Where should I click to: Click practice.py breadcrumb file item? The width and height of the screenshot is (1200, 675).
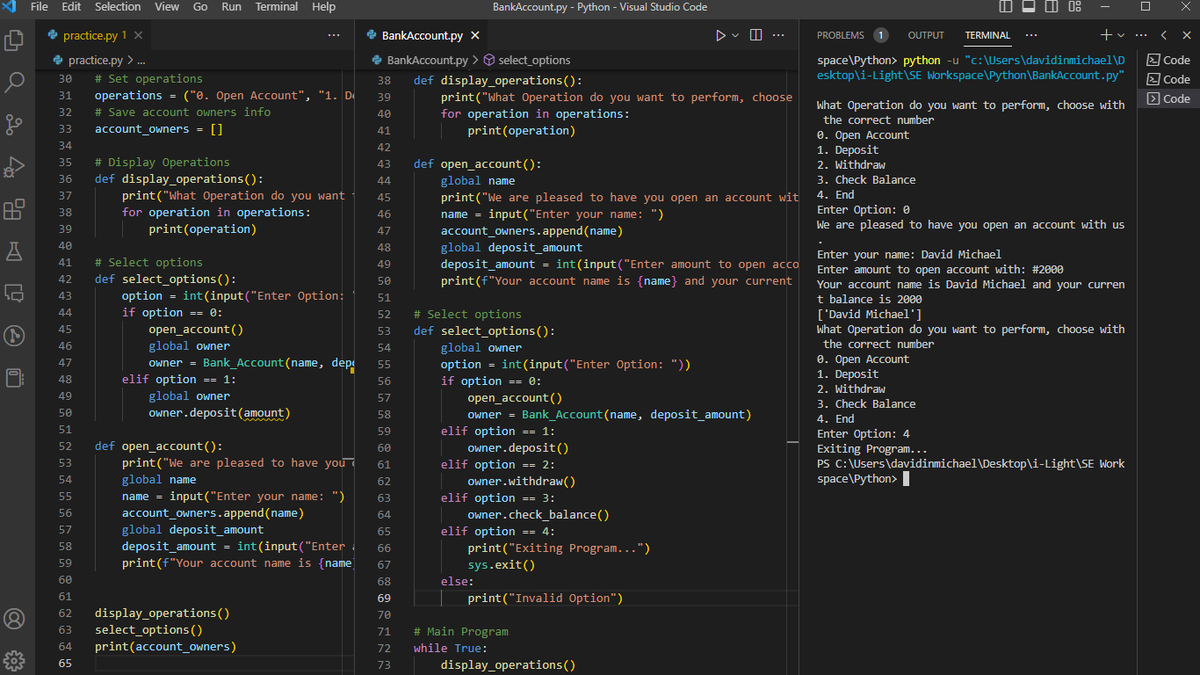pos(88,60)
